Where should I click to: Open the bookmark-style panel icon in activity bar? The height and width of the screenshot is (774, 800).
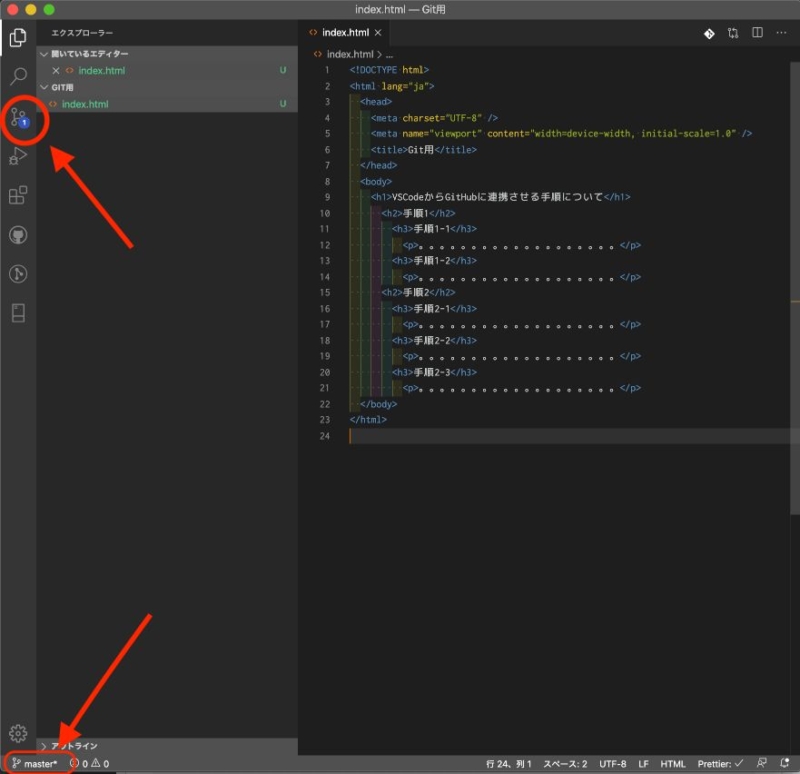click(18, 313)
